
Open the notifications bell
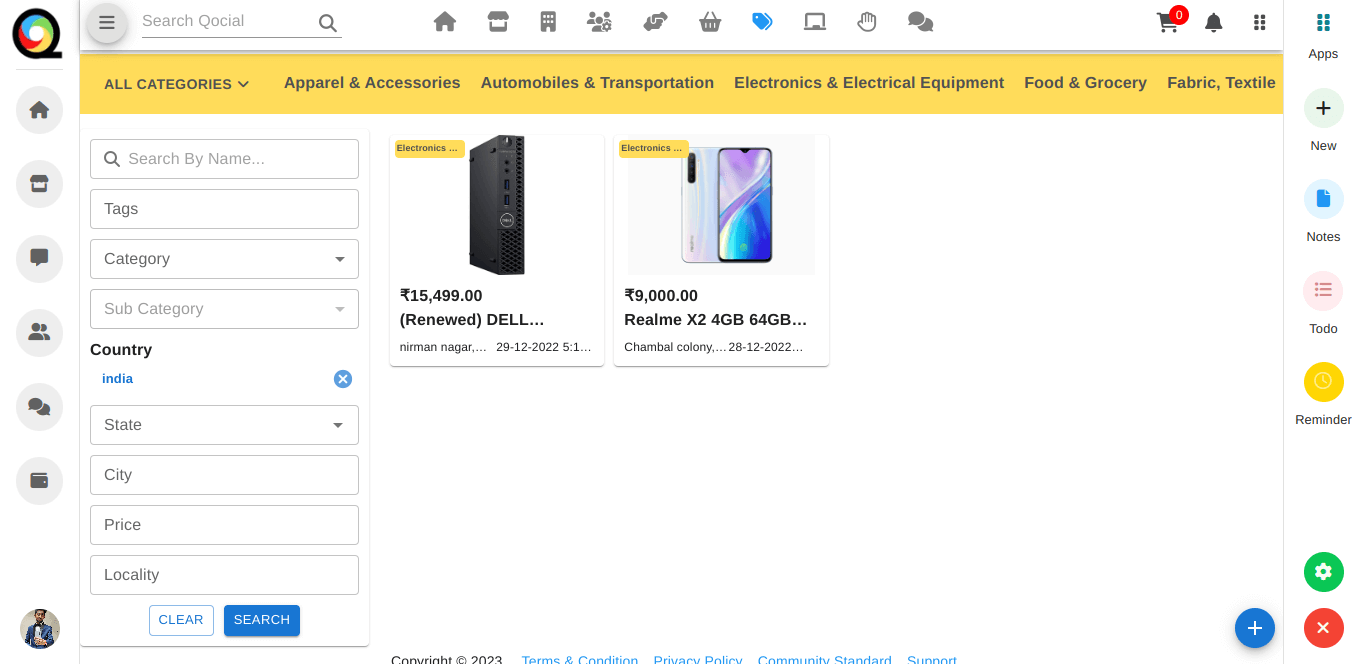[1214, 22]
